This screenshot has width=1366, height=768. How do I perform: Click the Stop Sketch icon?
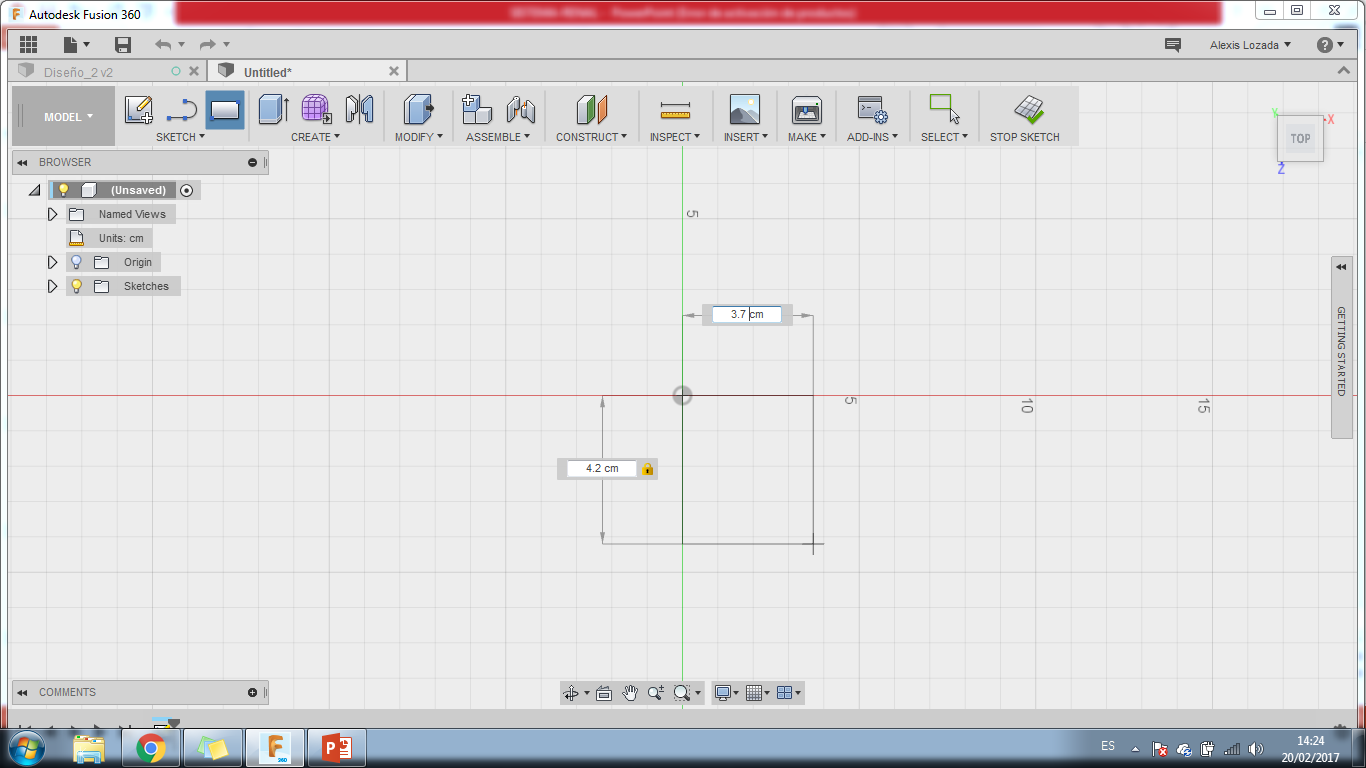(1029, 110)
